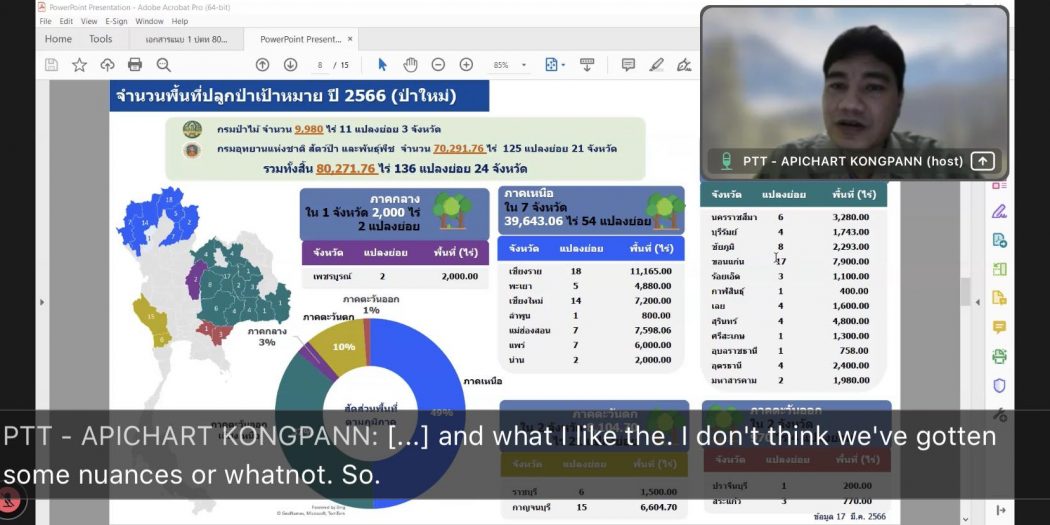Click the scrolling mode keyboard icon
1050x525 pixels.
[x=587, y=65]
